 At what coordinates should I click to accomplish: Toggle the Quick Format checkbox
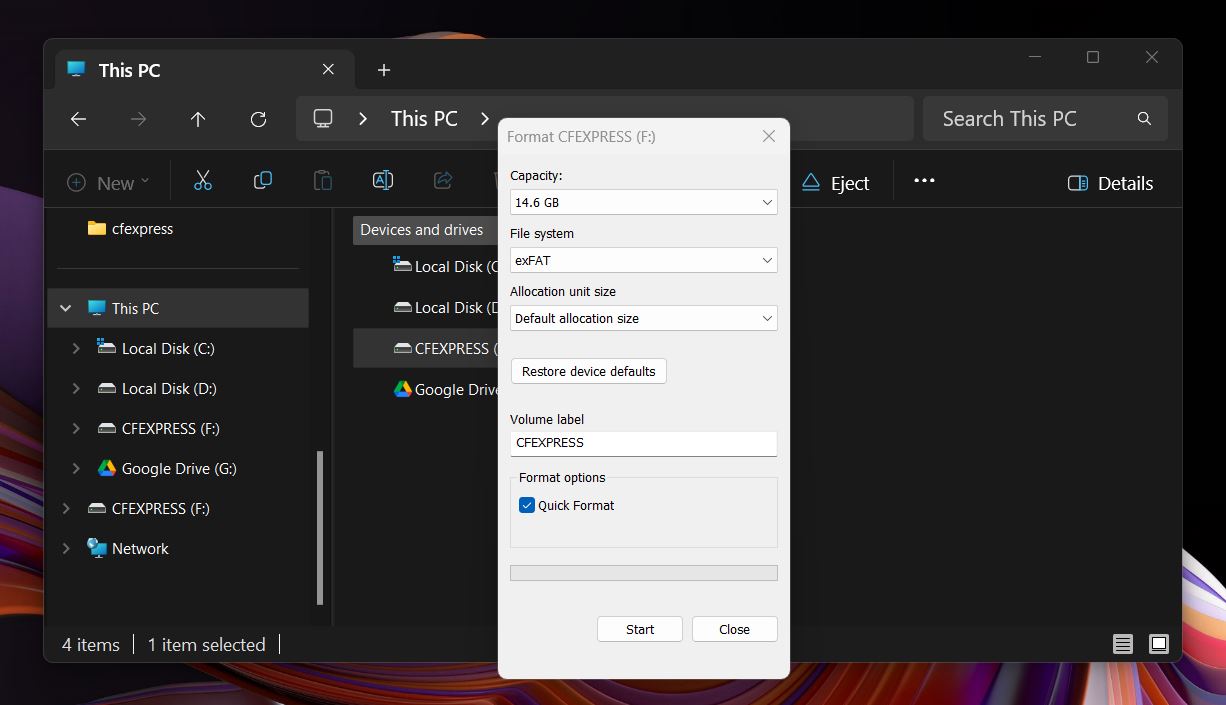(527, 505)
